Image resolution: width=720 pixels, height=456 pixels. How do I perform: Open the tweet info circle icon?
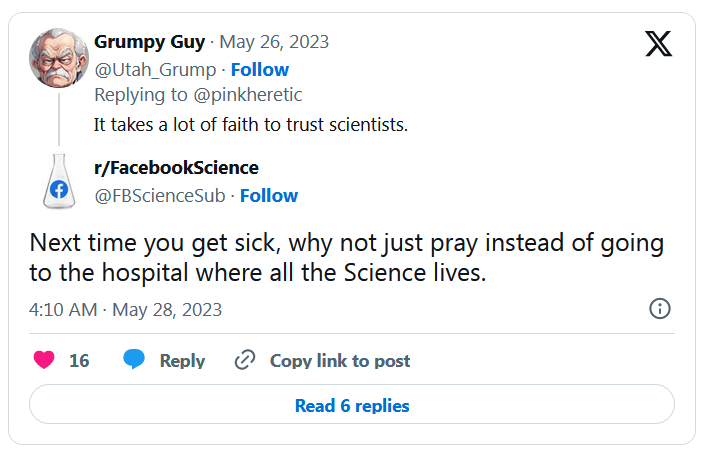(660, 308)
